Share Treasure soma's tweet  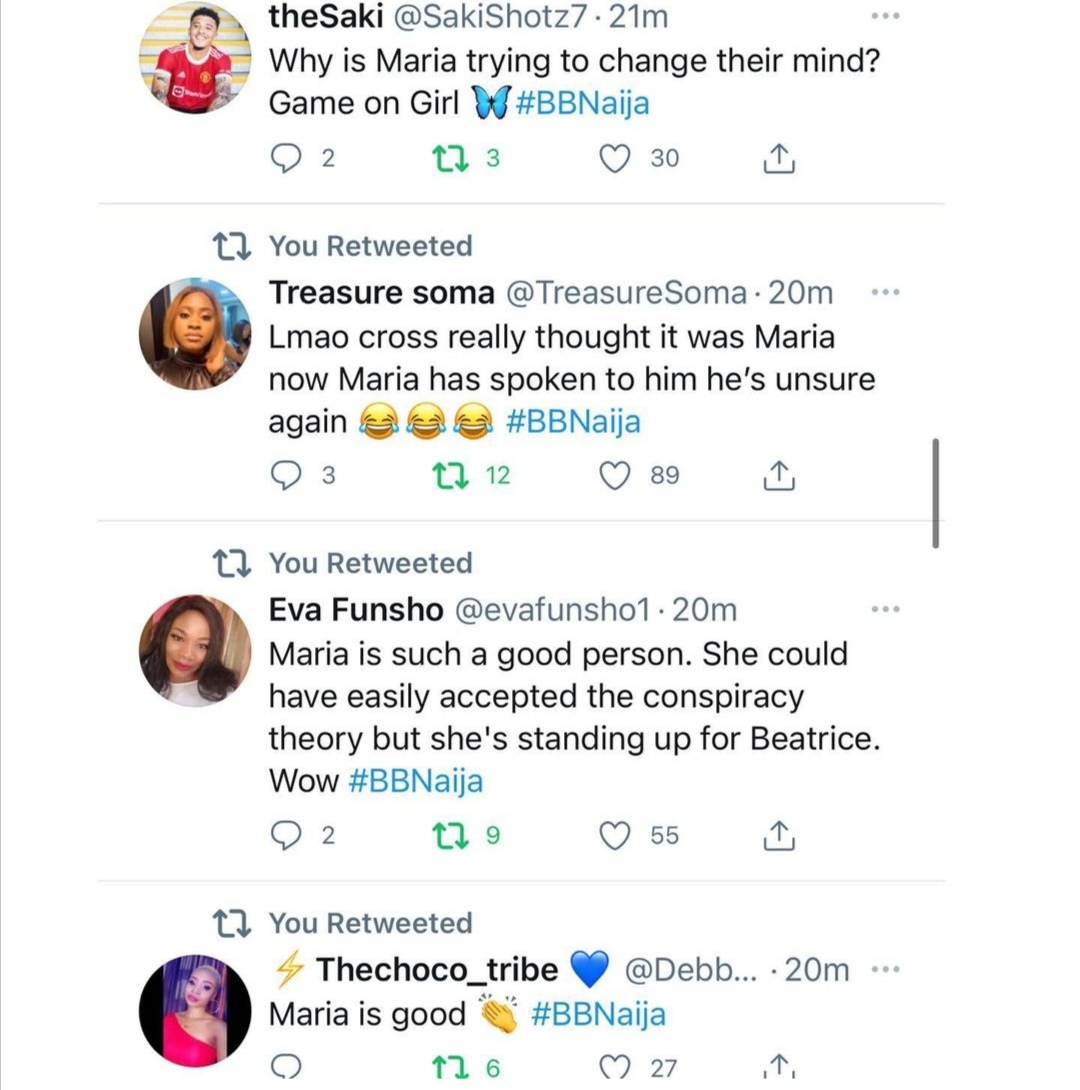(x=779, y=476)
